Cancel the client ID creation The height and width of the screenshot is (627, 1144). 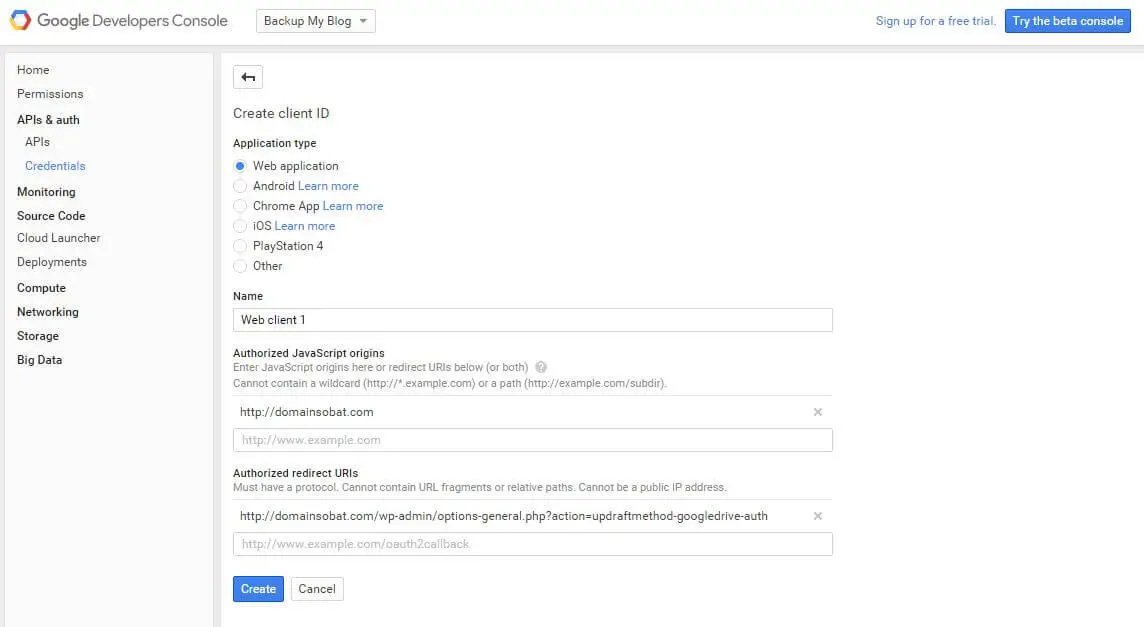316,588
